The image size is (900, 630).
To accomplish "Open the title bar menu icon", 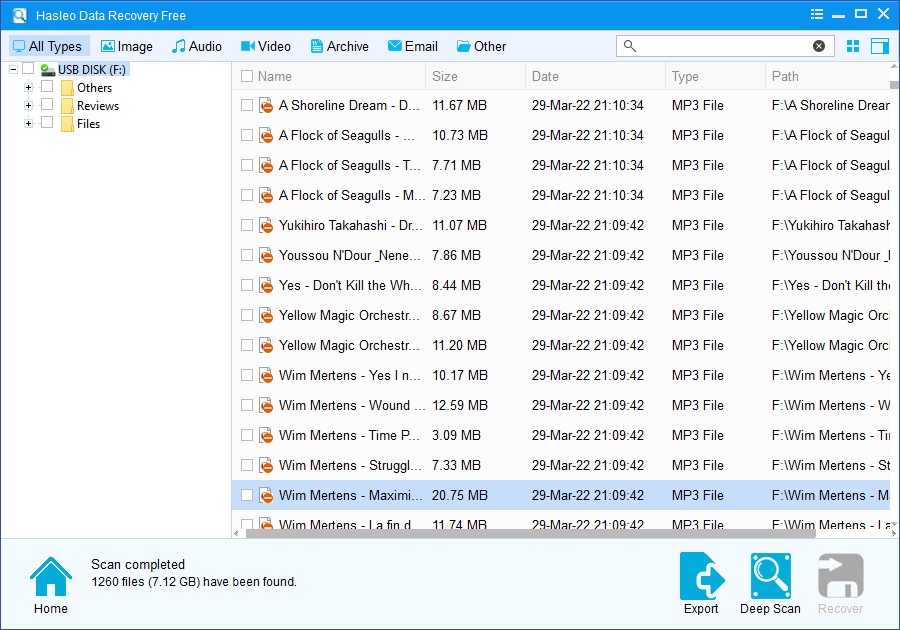I will tap(817, 14).
